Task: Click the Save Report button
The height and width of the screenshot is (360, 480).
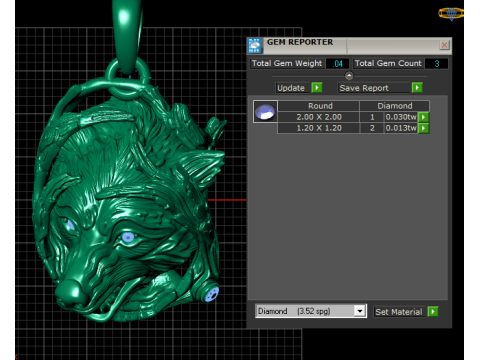Action: coord(374,88)
